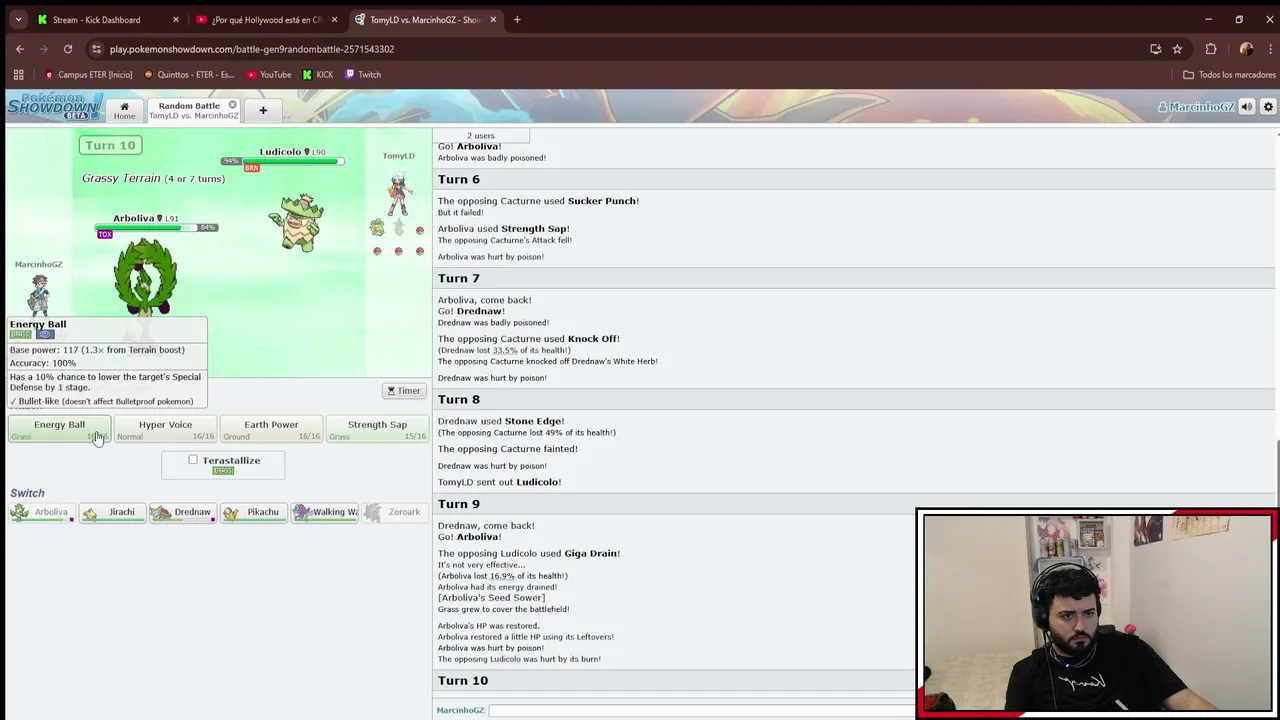Click the Turn 10 indicator

[x=110, y=145]
